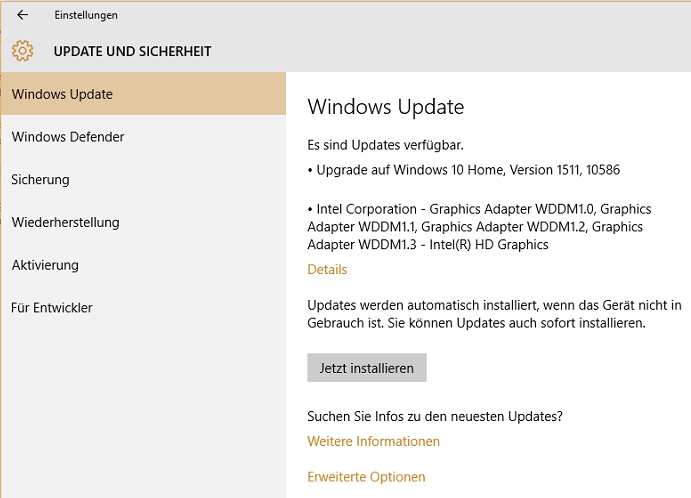Viewport: 691px width, 498px height.
Task: Click the automatic installation notice paragraph
Action: pos(494,314)
